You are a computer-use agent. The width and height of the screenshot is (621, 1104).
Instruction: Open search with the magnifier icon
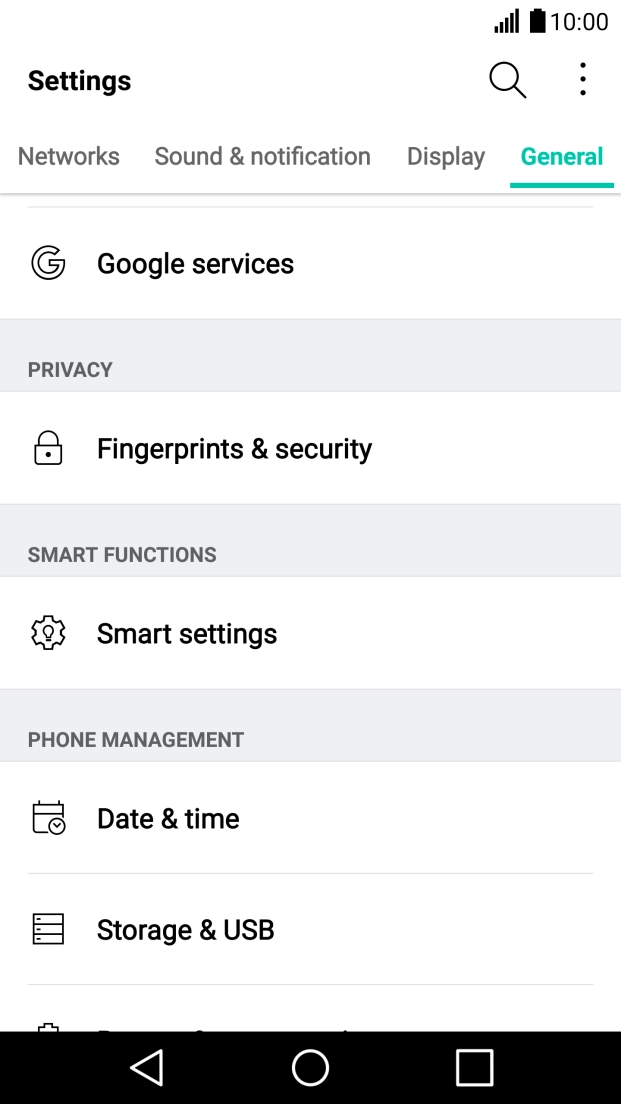click(506, 80)
